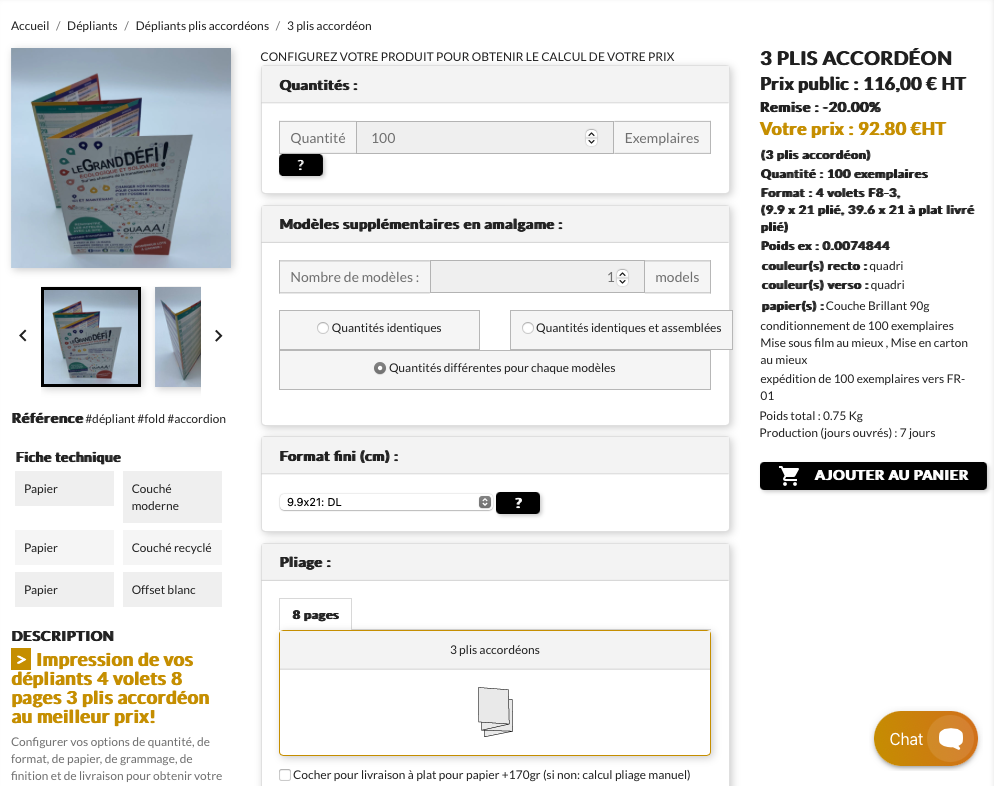Select Quantités différentes pour chaque modèles
The image size is (994, 786).
click(x=380, y=368)
